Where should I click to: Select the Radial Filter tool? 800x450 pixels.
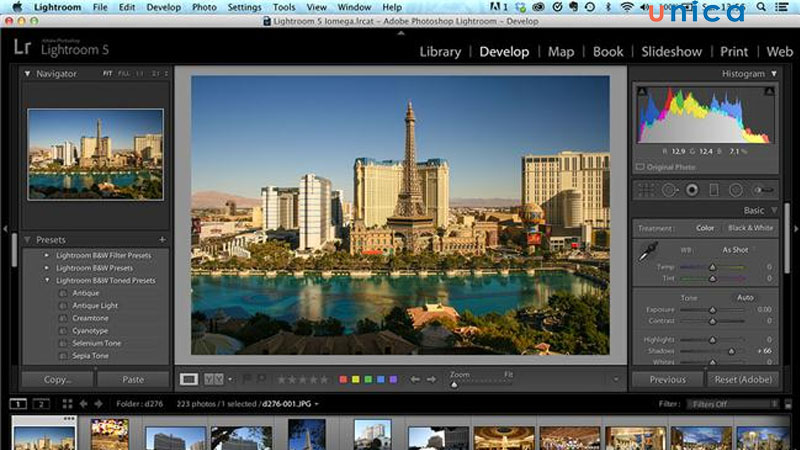(736, 190)
